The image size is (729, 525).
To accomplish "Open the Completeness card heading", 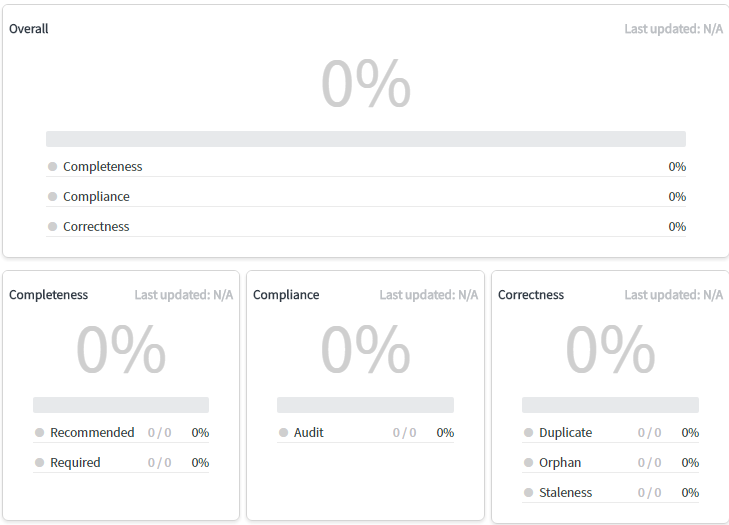I will click(x=49, y=295).
